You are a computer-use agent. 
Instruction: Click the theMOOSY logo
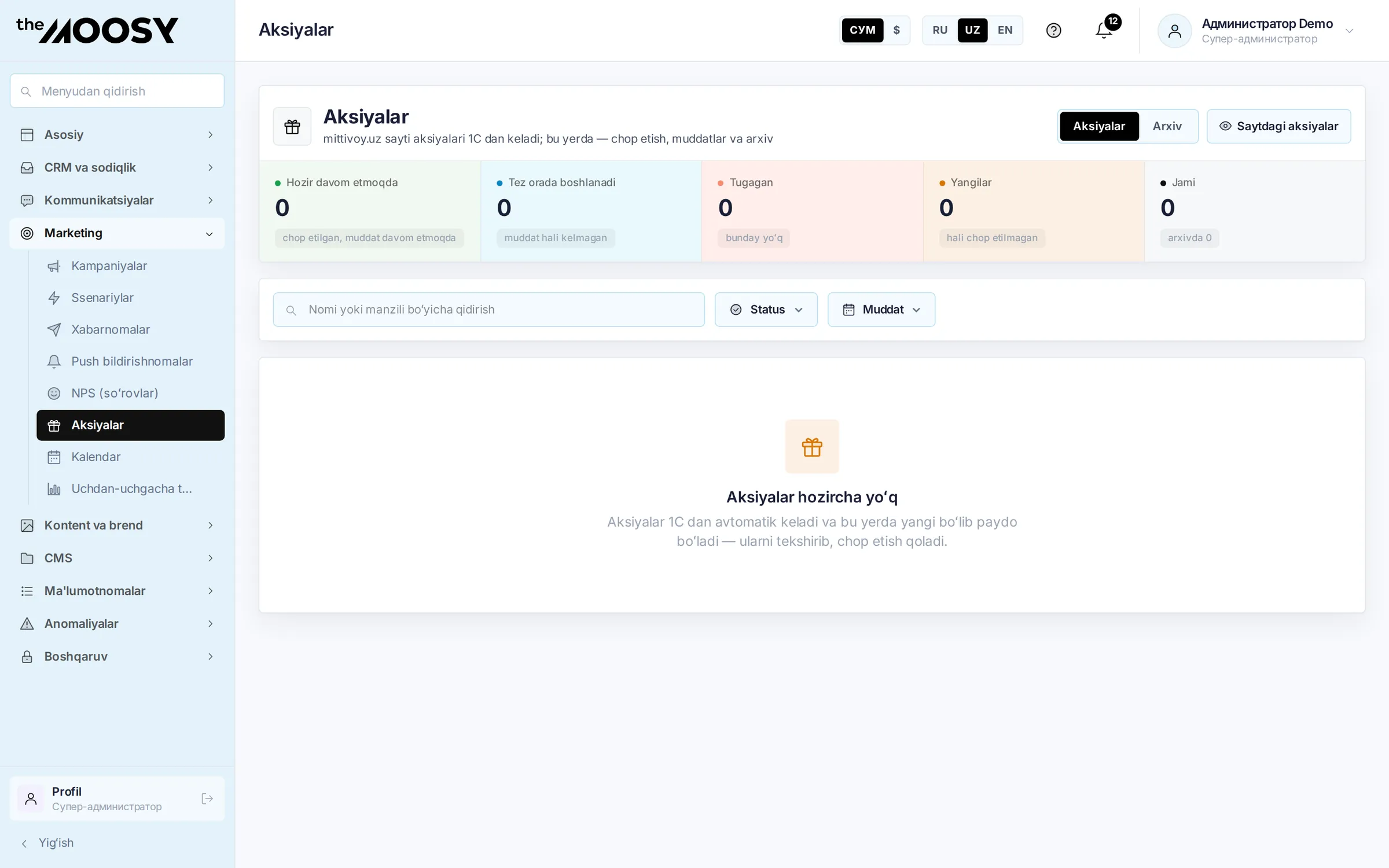click(97, 30)
